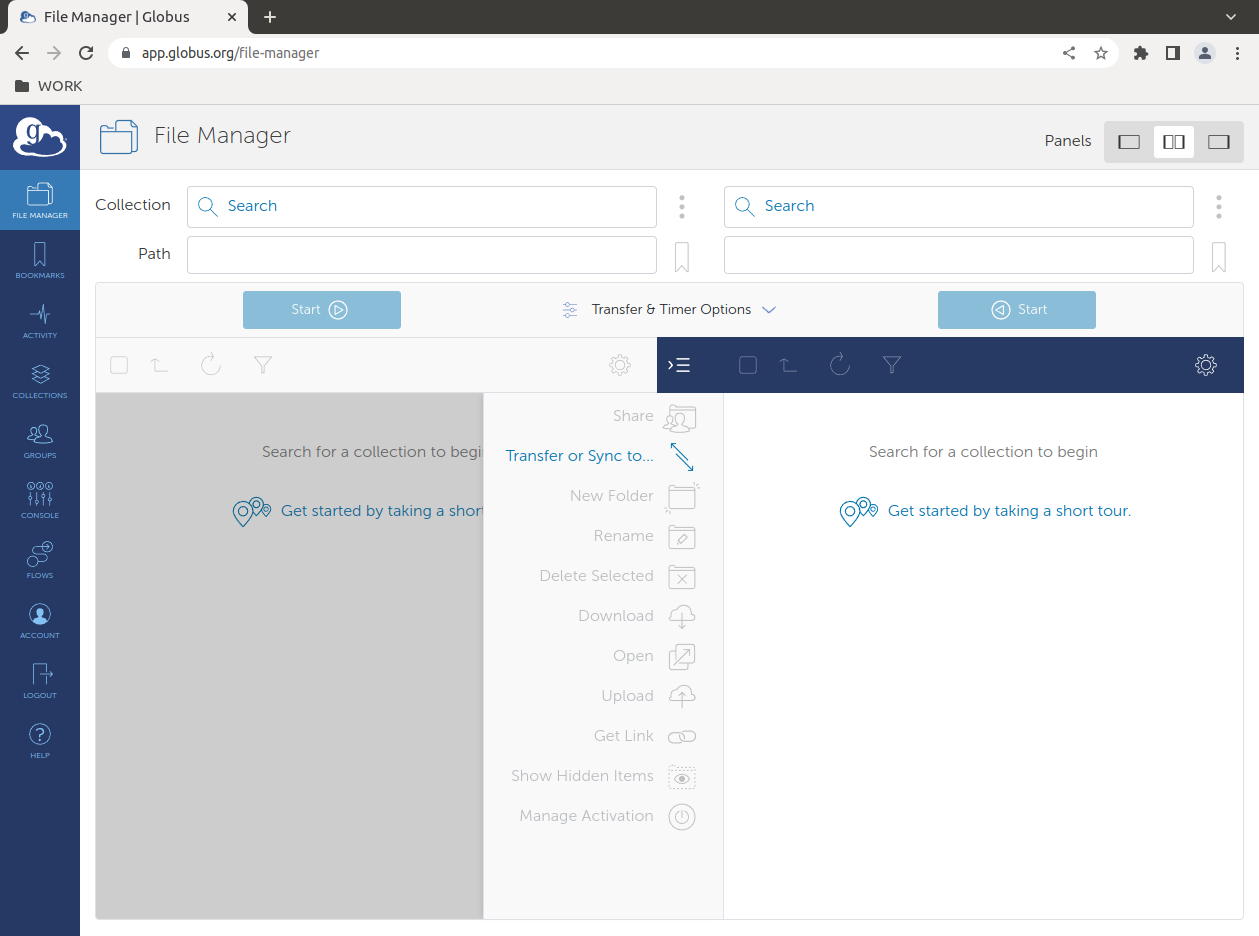The width and height of the screenshot is (1259, 936).
Task: Open the Activity page from sidebar
Action: point(40,320)
